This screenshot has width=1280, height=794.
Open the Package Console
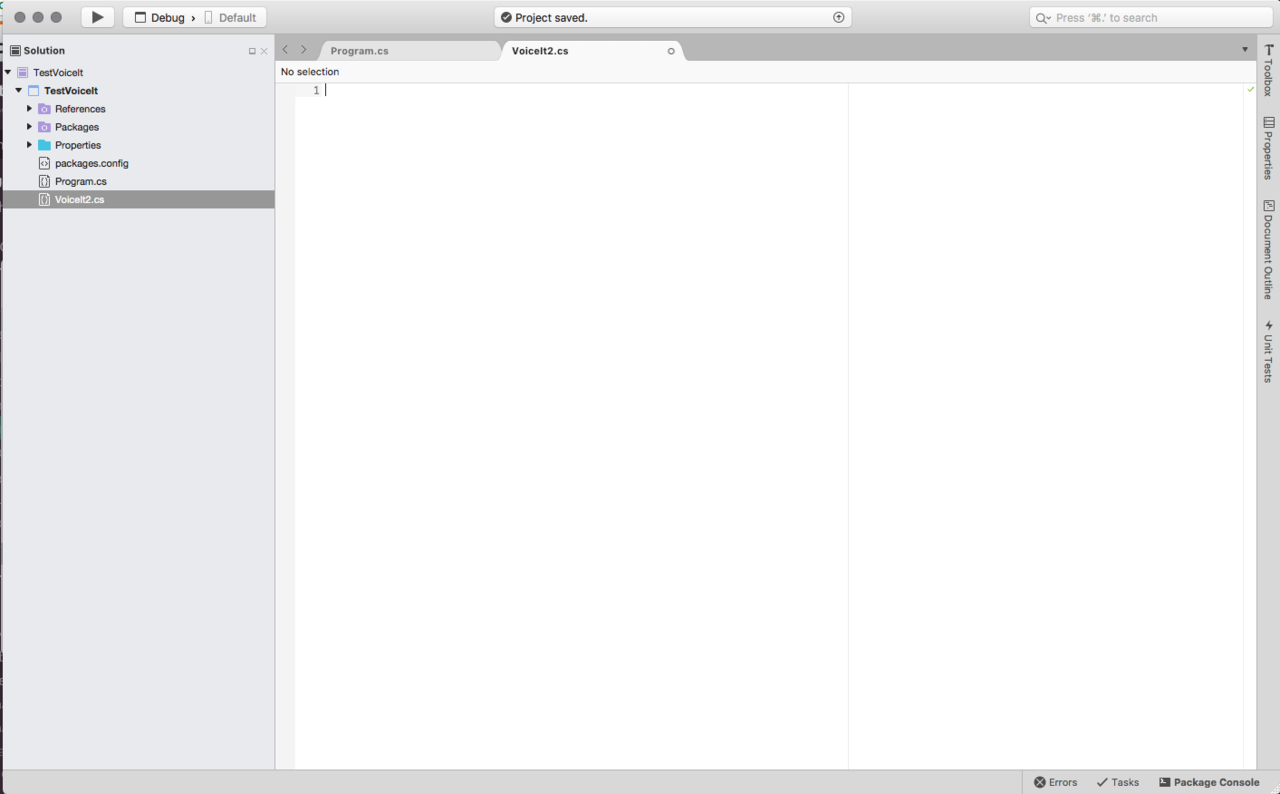pyautogui.click(x=1209, y=782)
